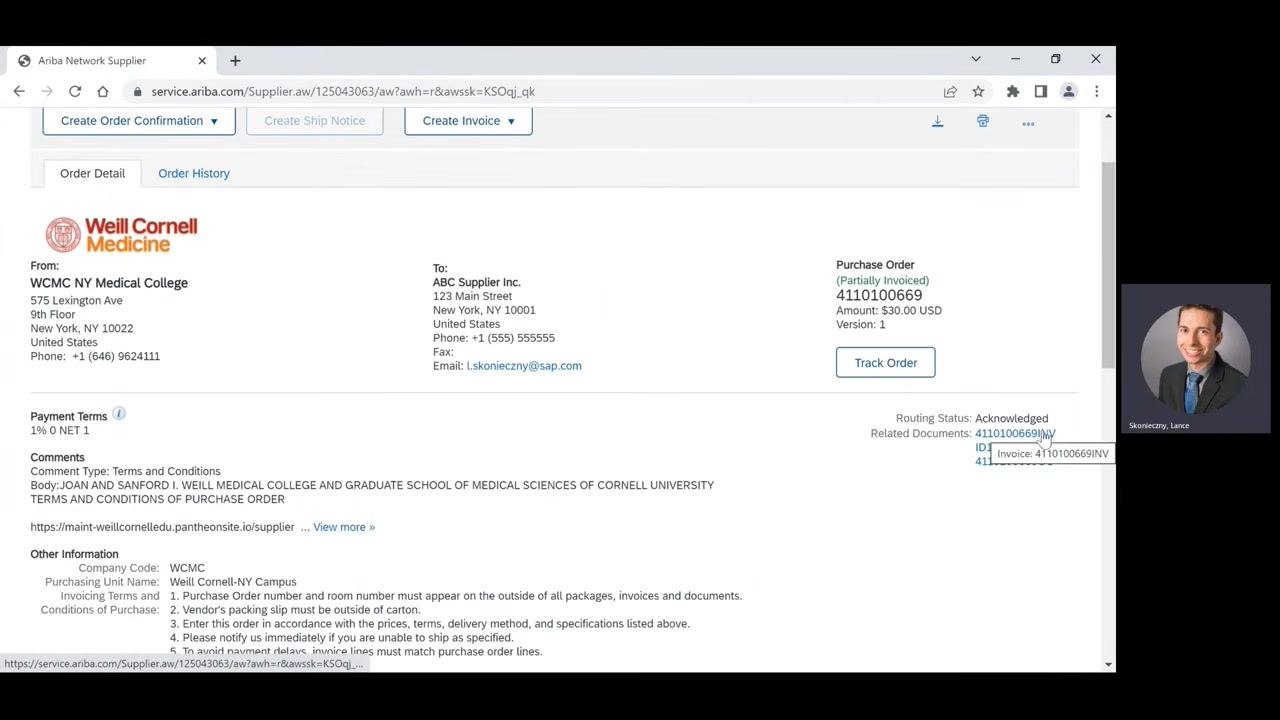Viewport: 1280px width, 720px height.
Task: Click the Acknowledged routing status value
Action: pyautogui.click(x=1011, y=419)
